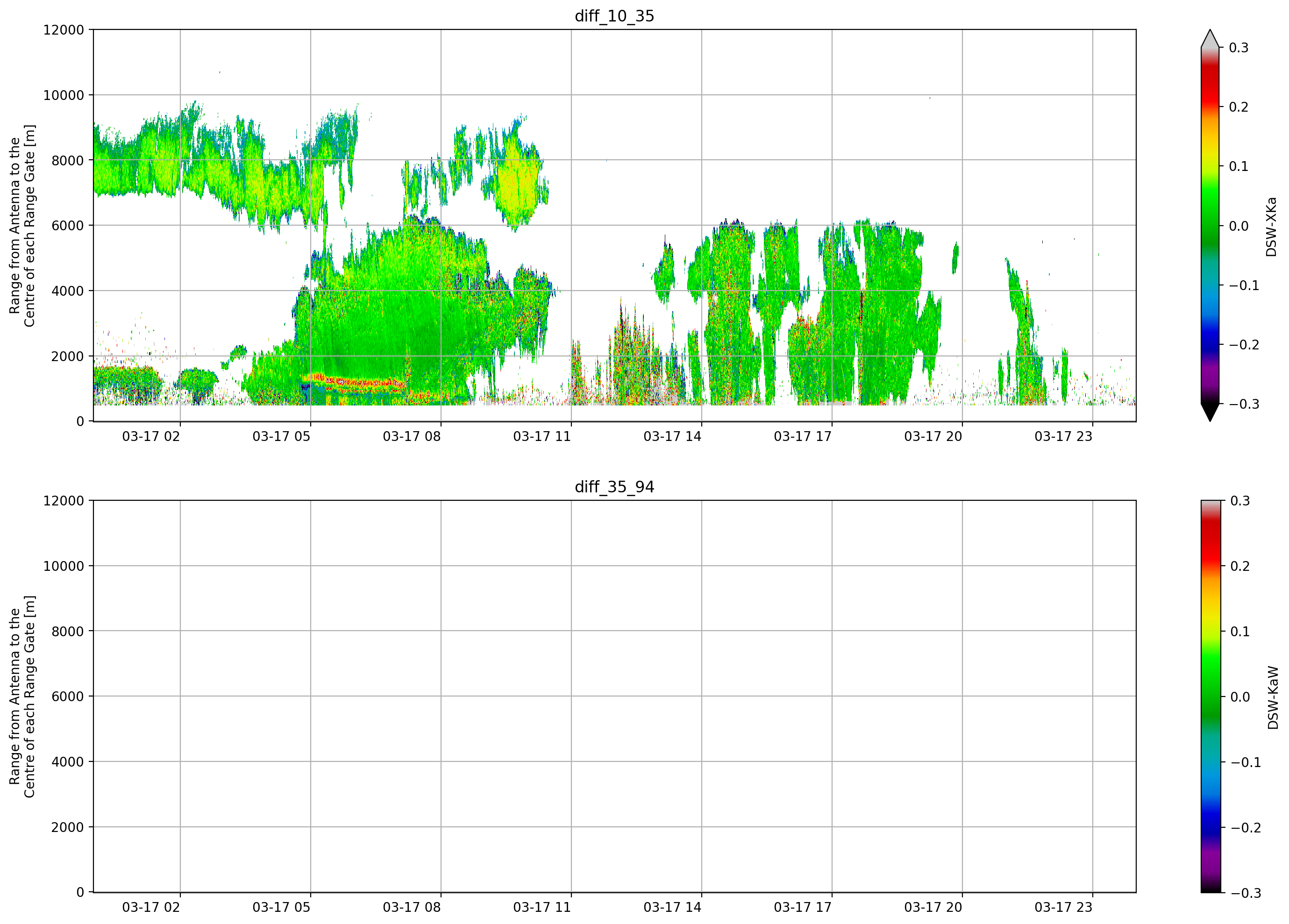
Task: Click the '0.2' tick on the DSW-XKa colorbar
Action: point(1239,107)
